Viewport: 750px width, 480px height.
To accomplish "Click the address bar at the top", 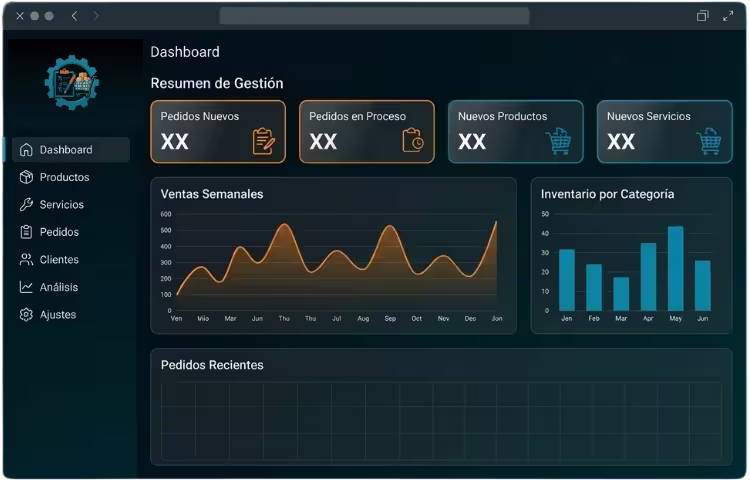I will click(x=375, y=16).
